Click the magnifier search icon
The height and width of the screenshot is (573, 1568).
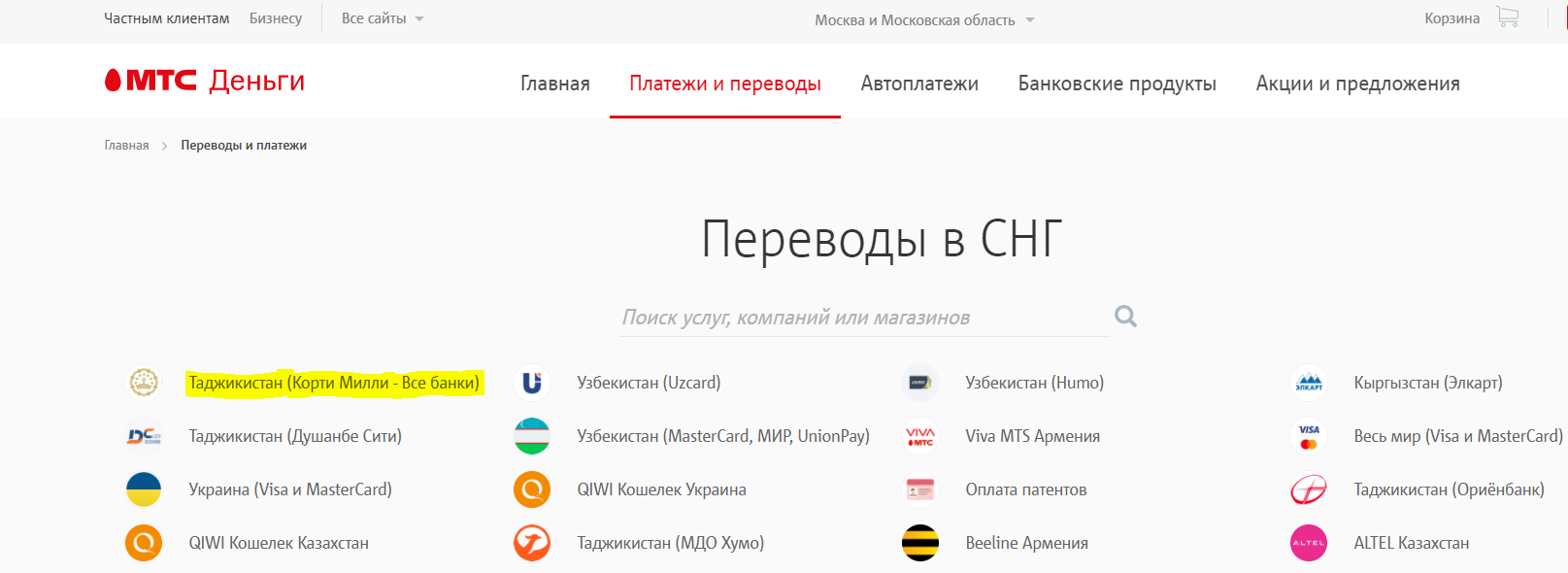tap(1125, 317)
